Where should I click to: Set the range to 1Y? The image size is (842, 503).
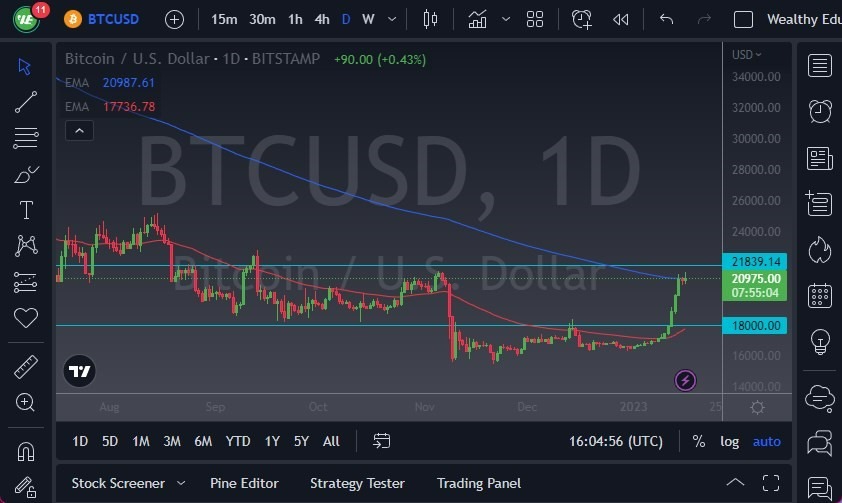pos(272,441)
